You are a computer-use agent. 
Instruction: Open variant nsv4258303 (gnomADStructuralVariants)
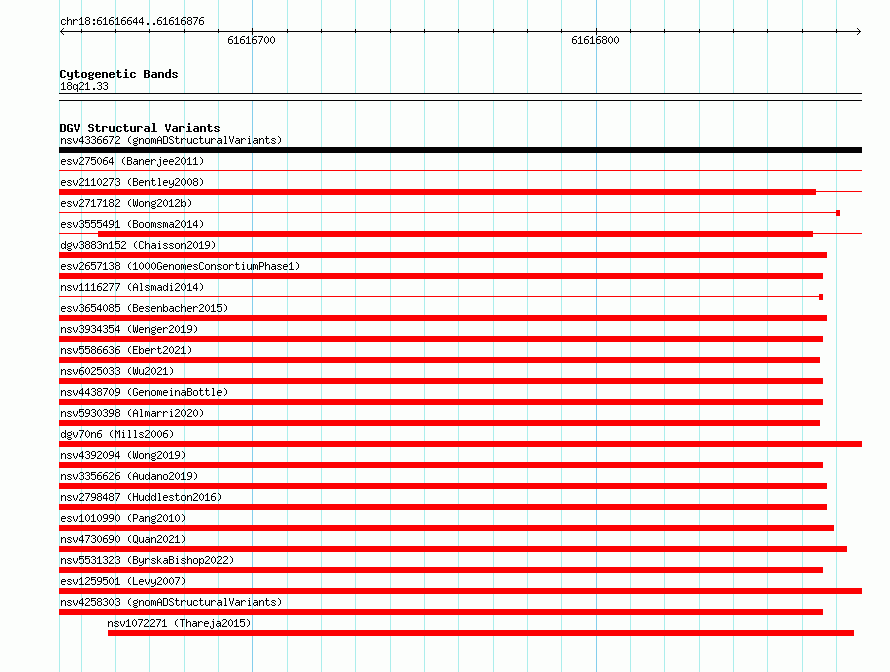(x=171, y=602)
